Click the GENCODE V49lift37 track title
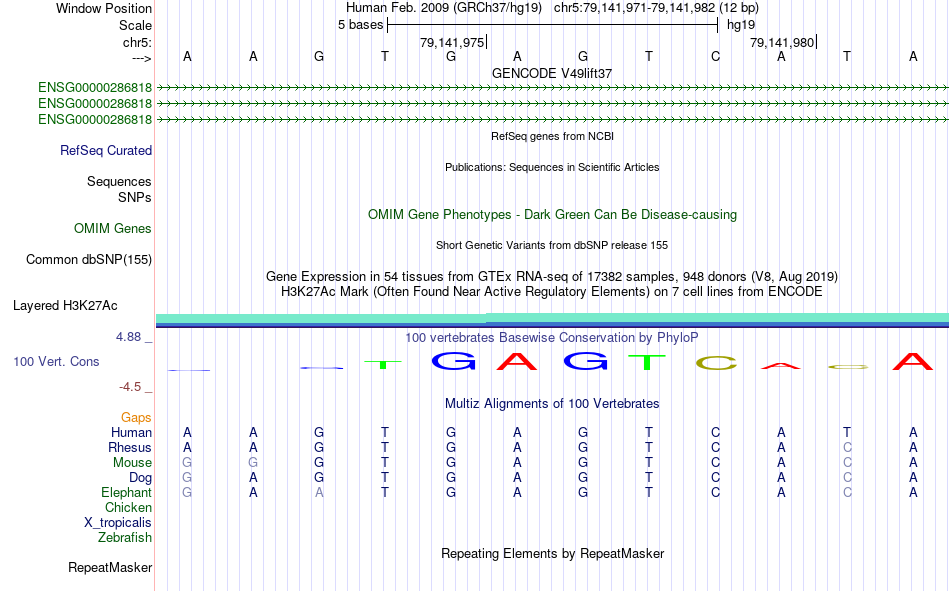Viewport: 950px width, 591px height. 552,73
